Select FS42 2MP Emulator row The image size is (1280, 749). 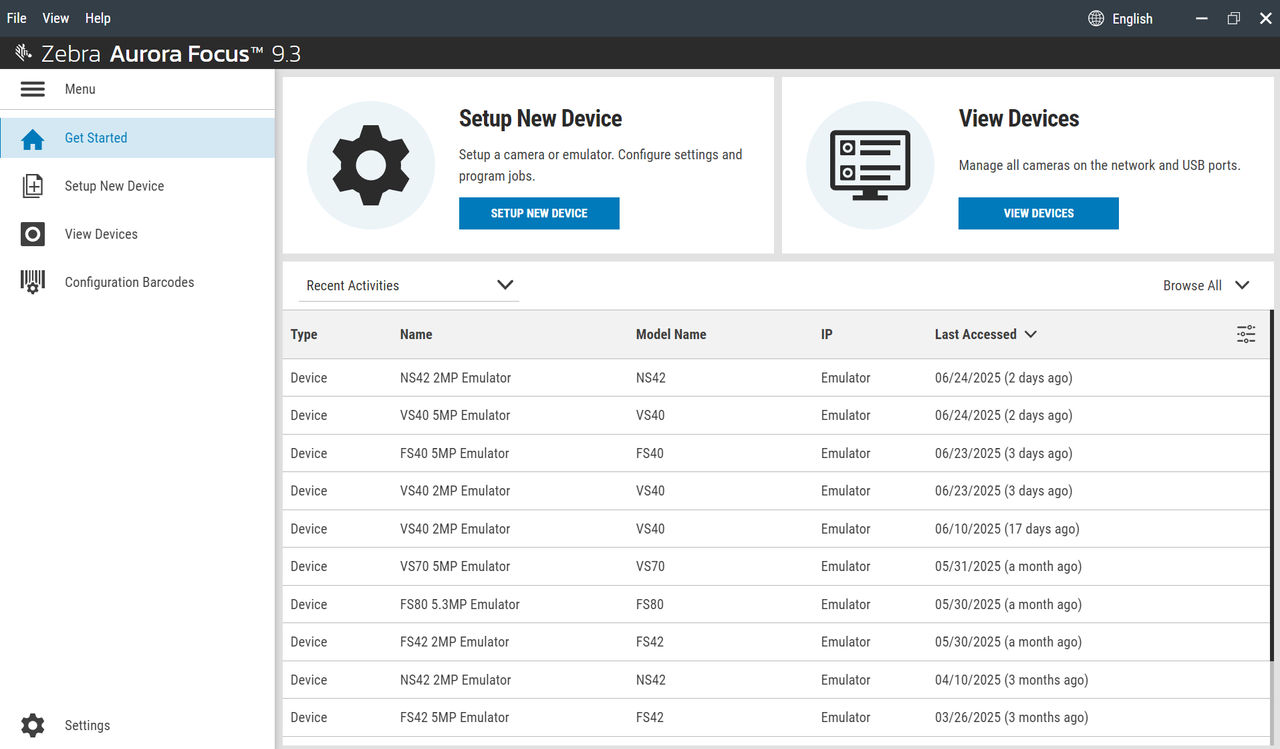(x=776, y=642)
